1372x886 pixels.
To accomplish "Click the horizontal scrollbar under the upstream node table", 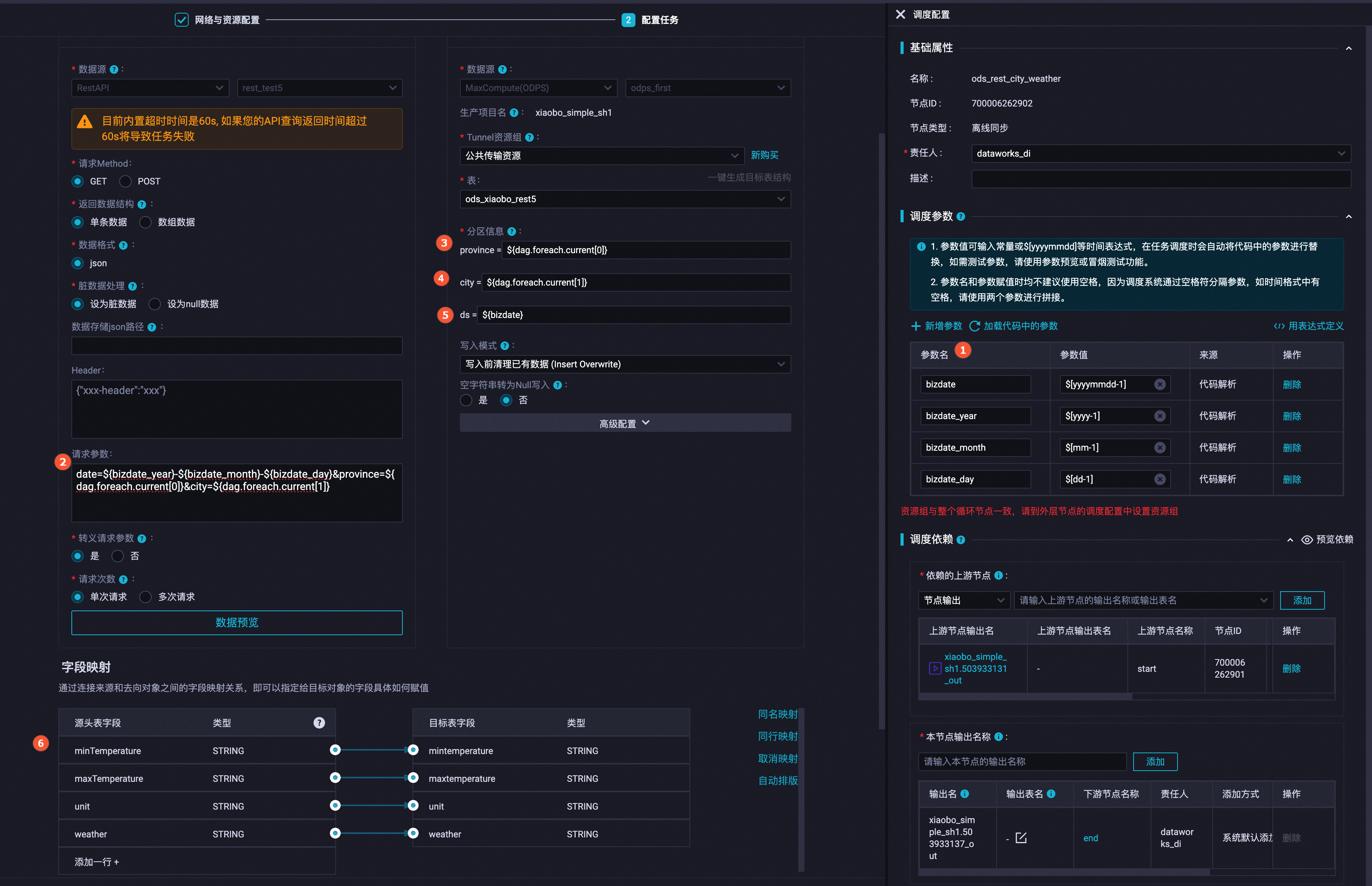I will pos(1024,697).
